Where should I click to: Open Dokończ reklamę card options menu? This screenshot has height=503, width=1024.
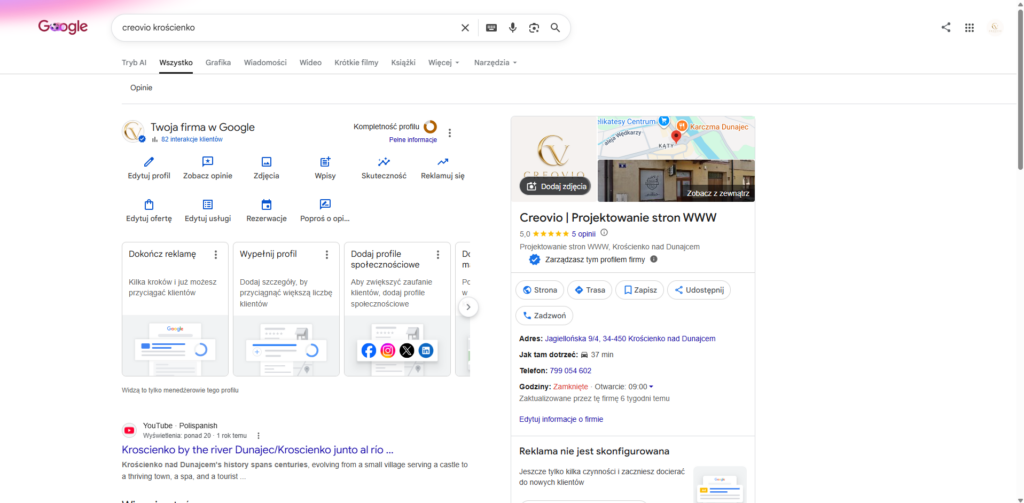tap(216, 254)
